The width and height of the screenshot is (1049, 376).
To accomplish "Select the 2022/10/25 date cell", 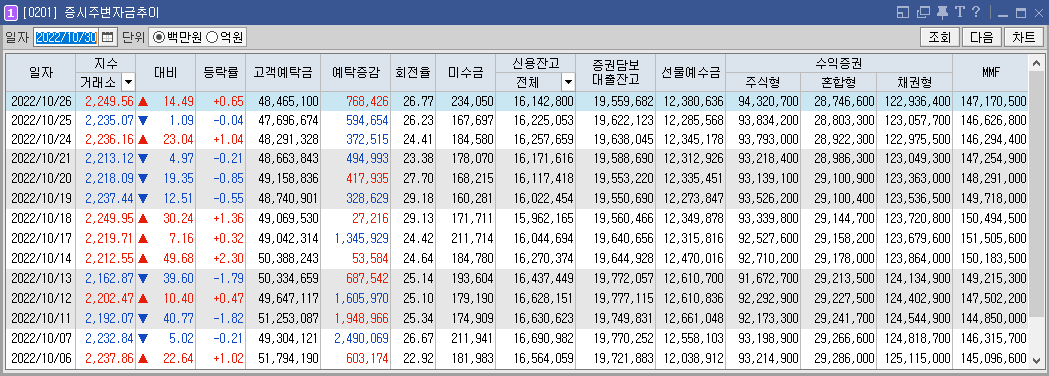I will [41, 120].
